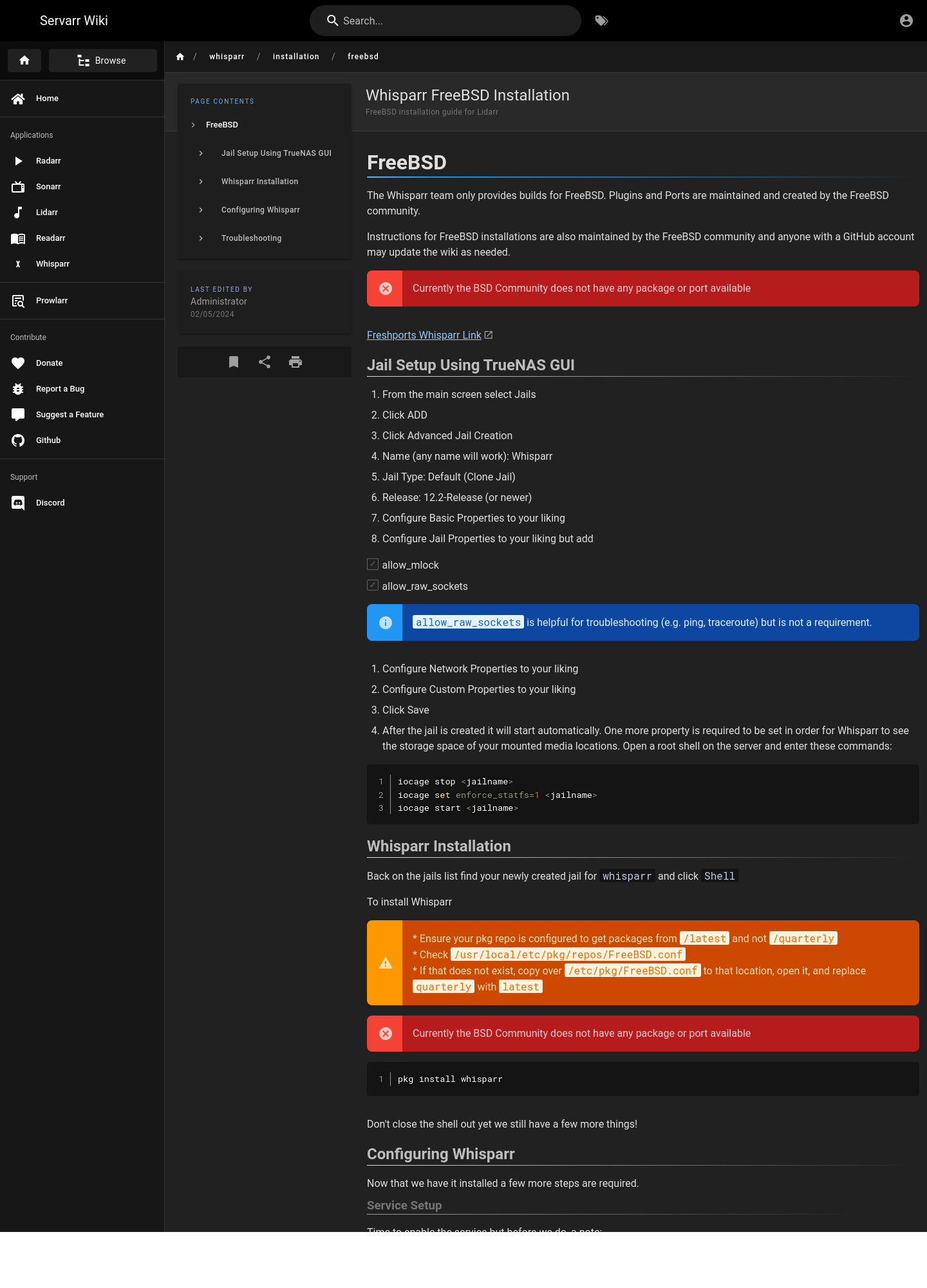The width and height of the screenshot is (927, 1288).
Task: Click the print icon
Action: [295, 362]
